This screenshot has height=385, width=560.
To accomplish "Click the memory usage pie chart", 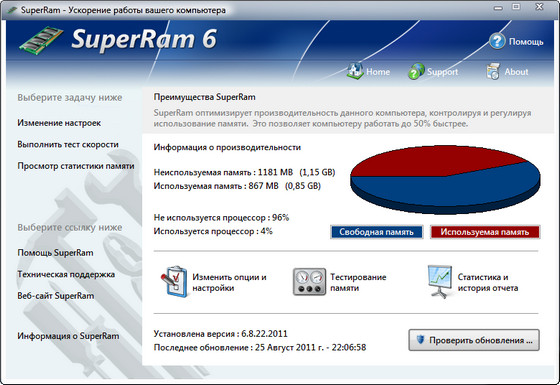I will point(445,179).
